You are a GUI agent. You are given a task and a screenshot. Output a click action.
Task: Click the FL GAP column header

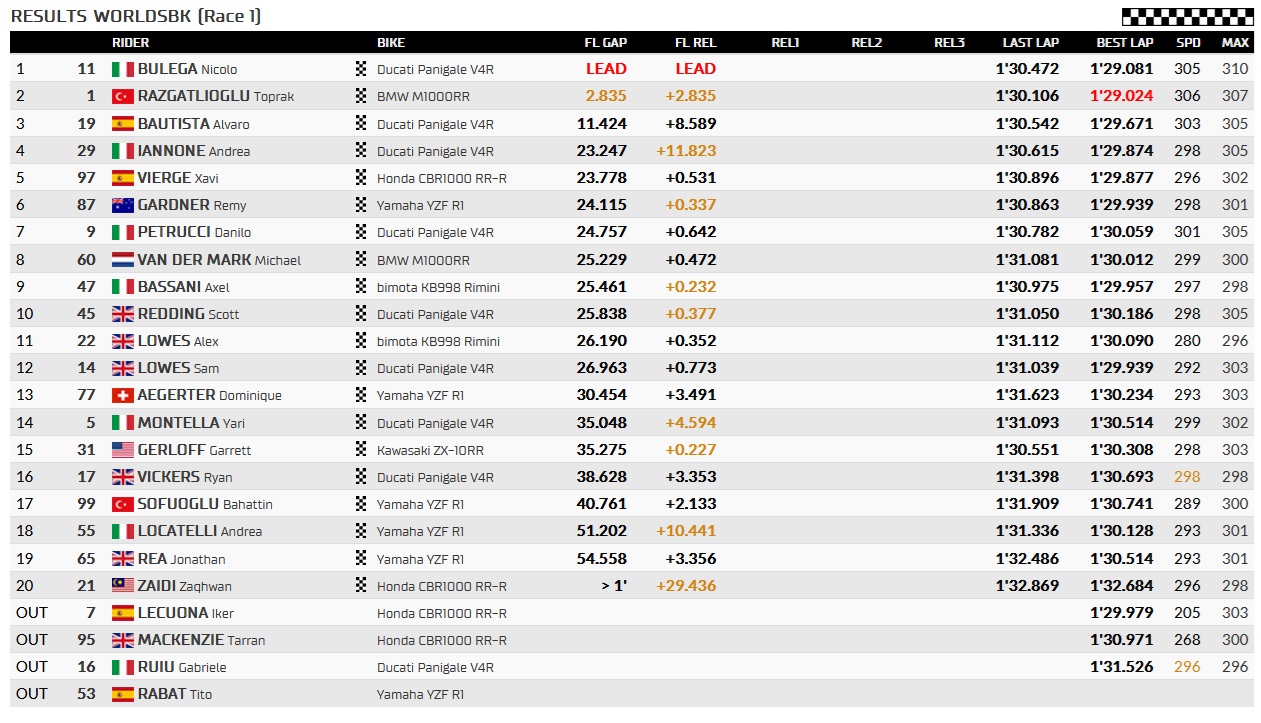coord(606,43)
